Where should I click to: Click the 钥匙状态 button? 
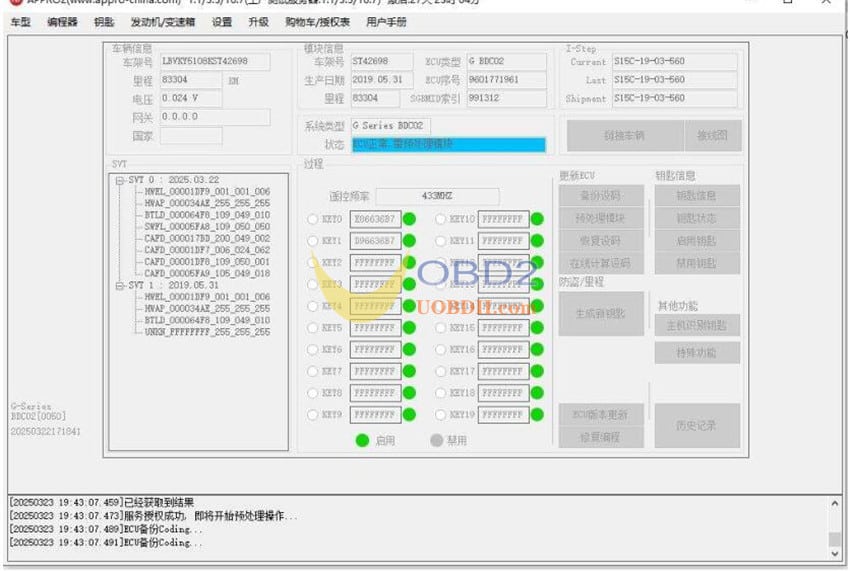click(697, 219)
